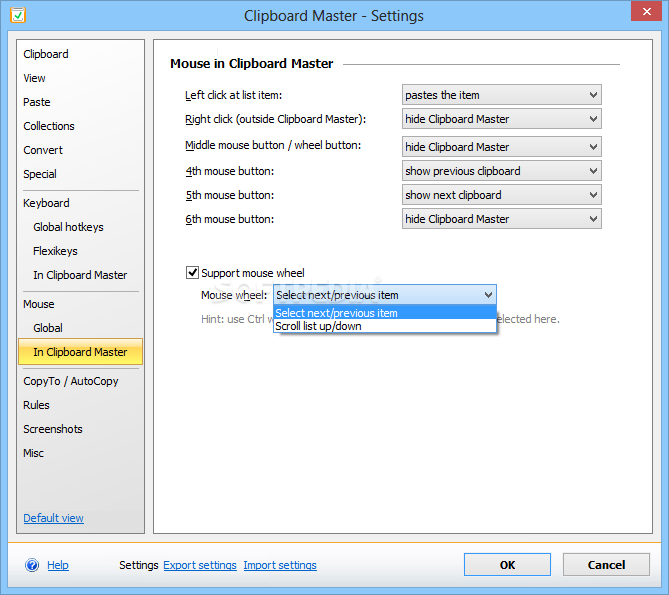Open the Left click at list item dropdown

click(x=502, y=95)
